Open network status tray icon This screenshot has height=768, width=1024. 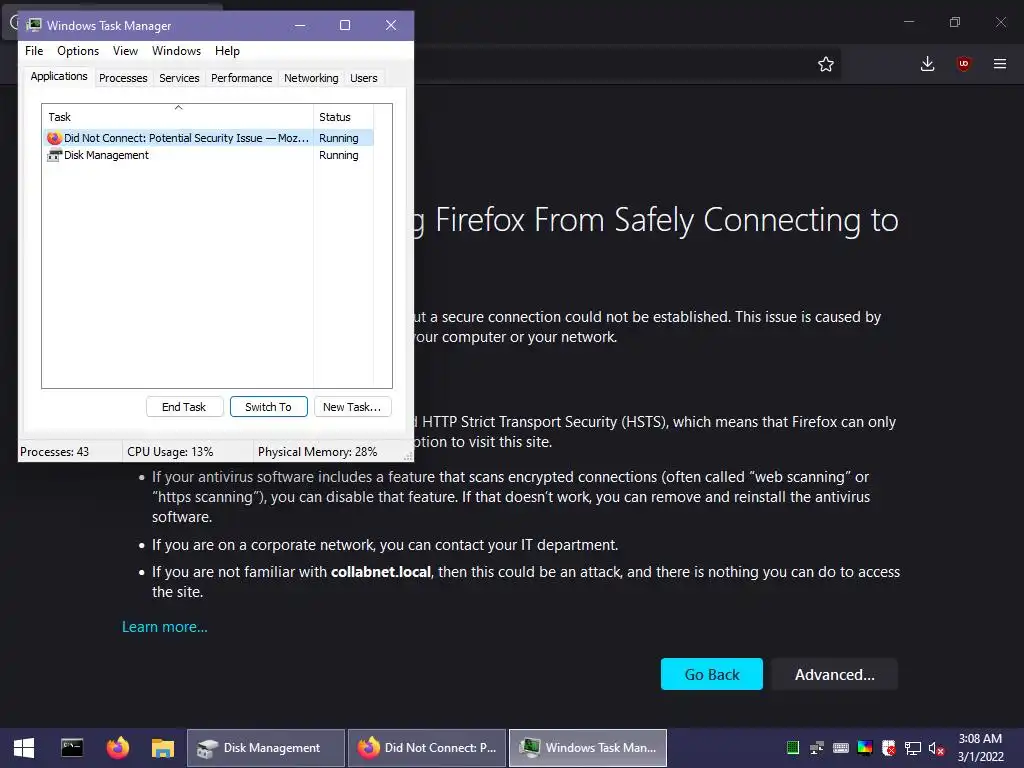tap(912, 748)
